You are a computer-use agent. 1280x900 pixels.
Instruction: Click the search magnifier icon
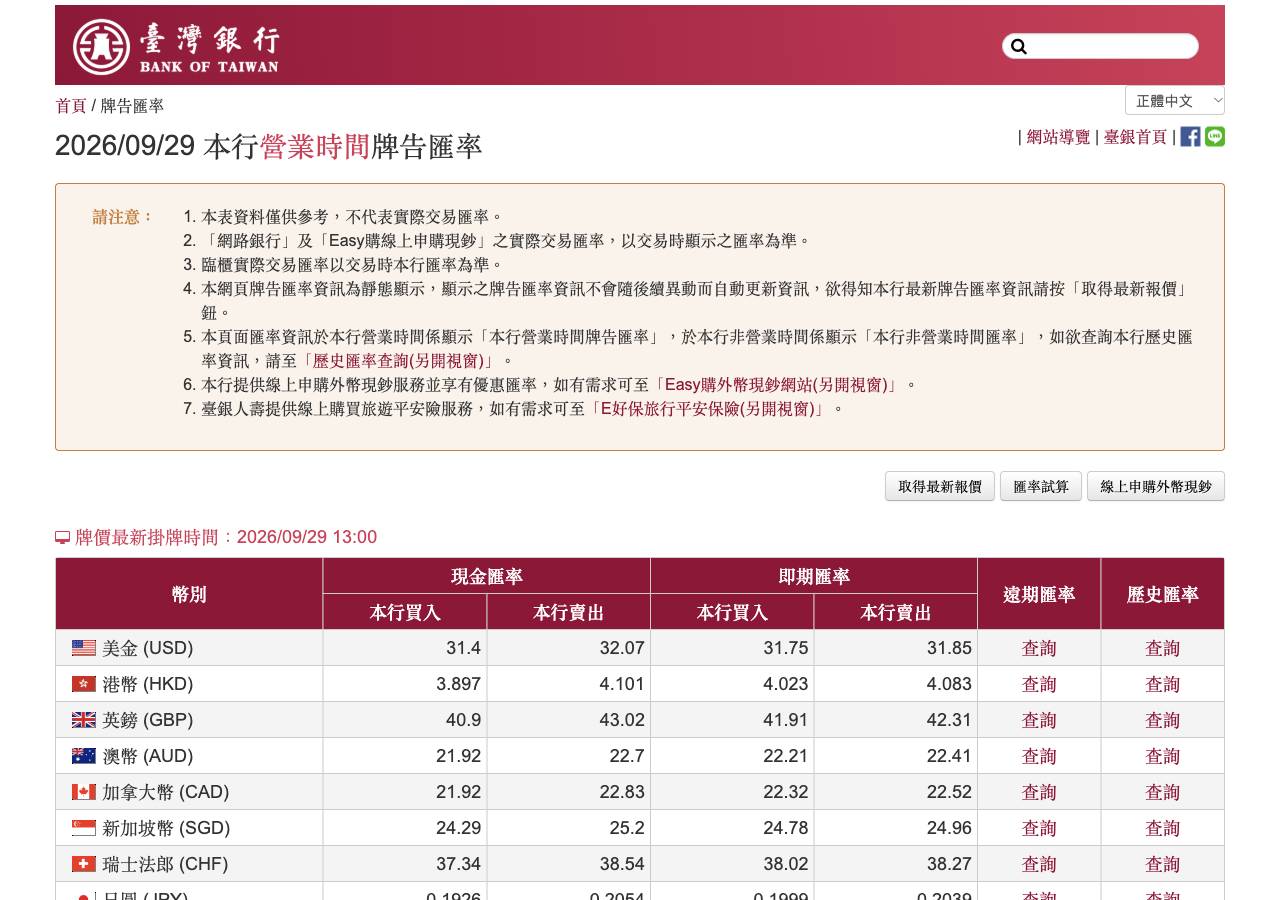[1019, 46]
